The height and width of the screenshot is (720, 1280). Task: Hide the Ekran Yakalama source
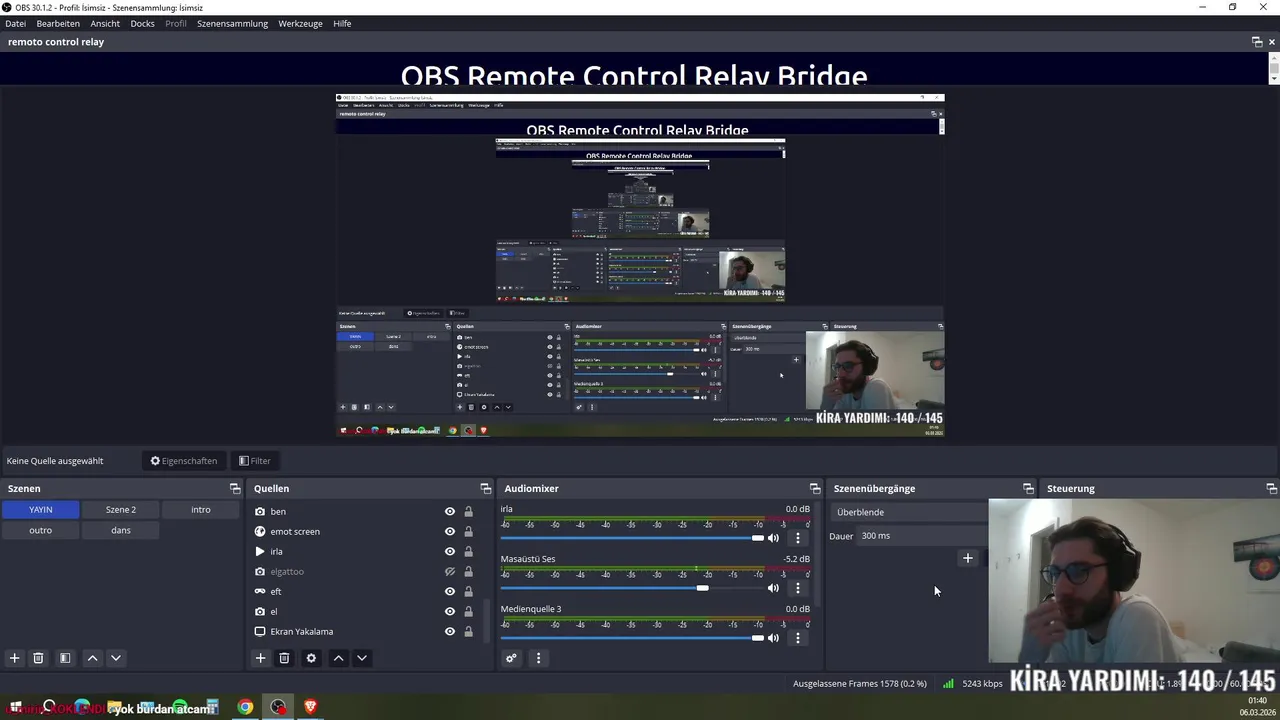[450, 631]
